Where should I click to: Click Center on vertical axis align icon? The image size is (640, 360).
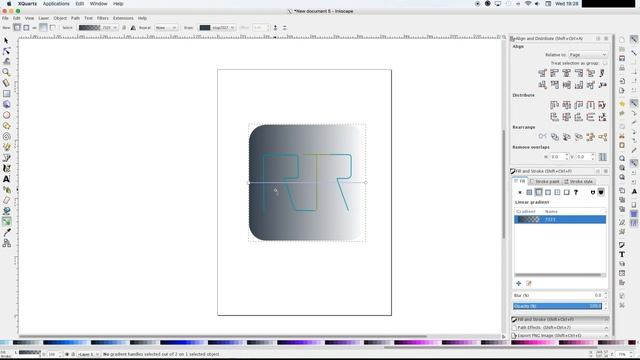567,73
